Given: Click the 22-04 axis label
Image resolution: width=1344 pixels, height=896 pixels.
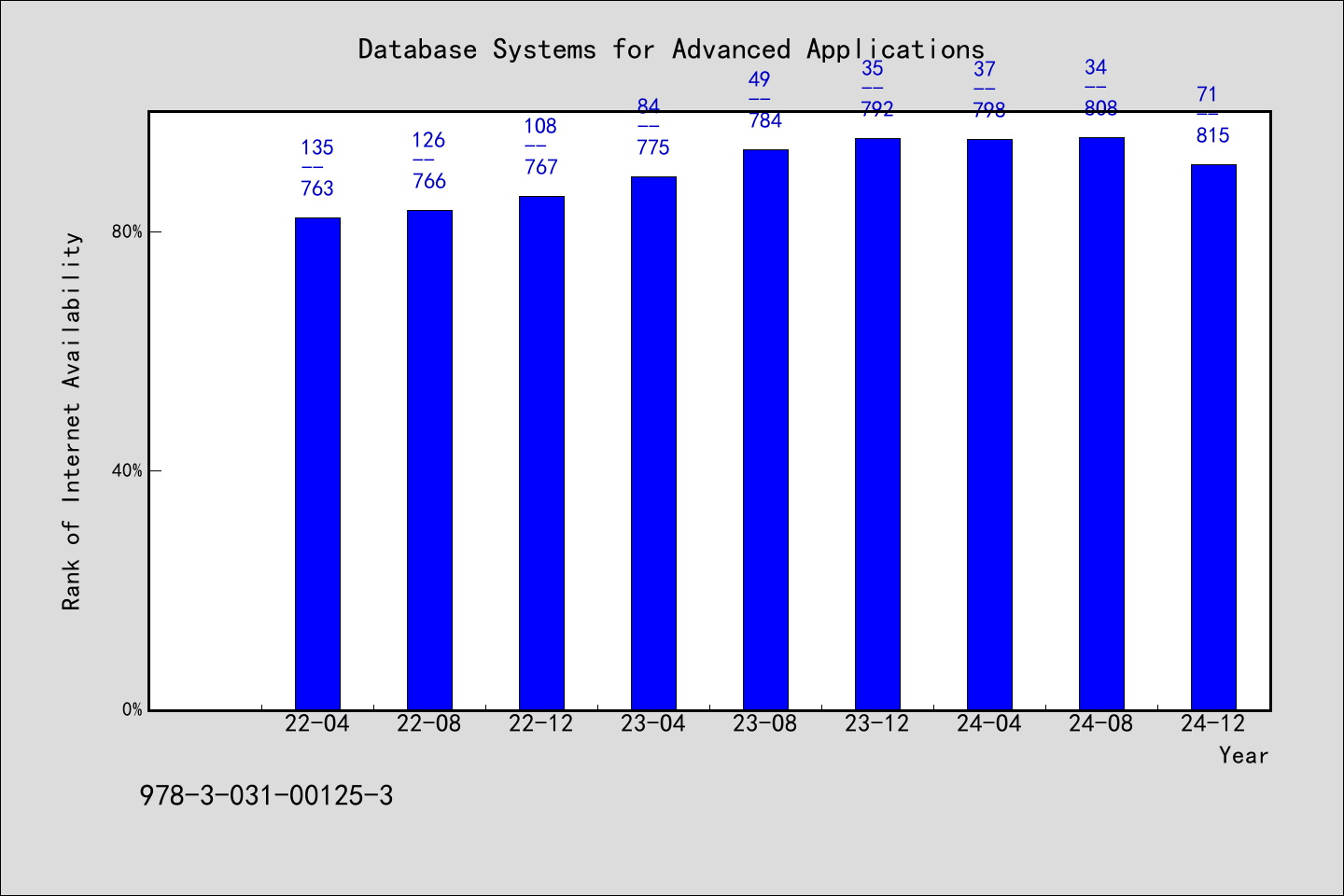Looking at the screenshot, I should point(317,723).
